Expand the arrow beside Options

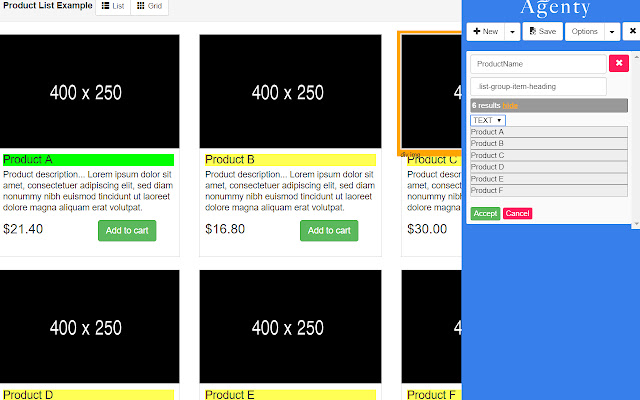click(x=612, y=31)
